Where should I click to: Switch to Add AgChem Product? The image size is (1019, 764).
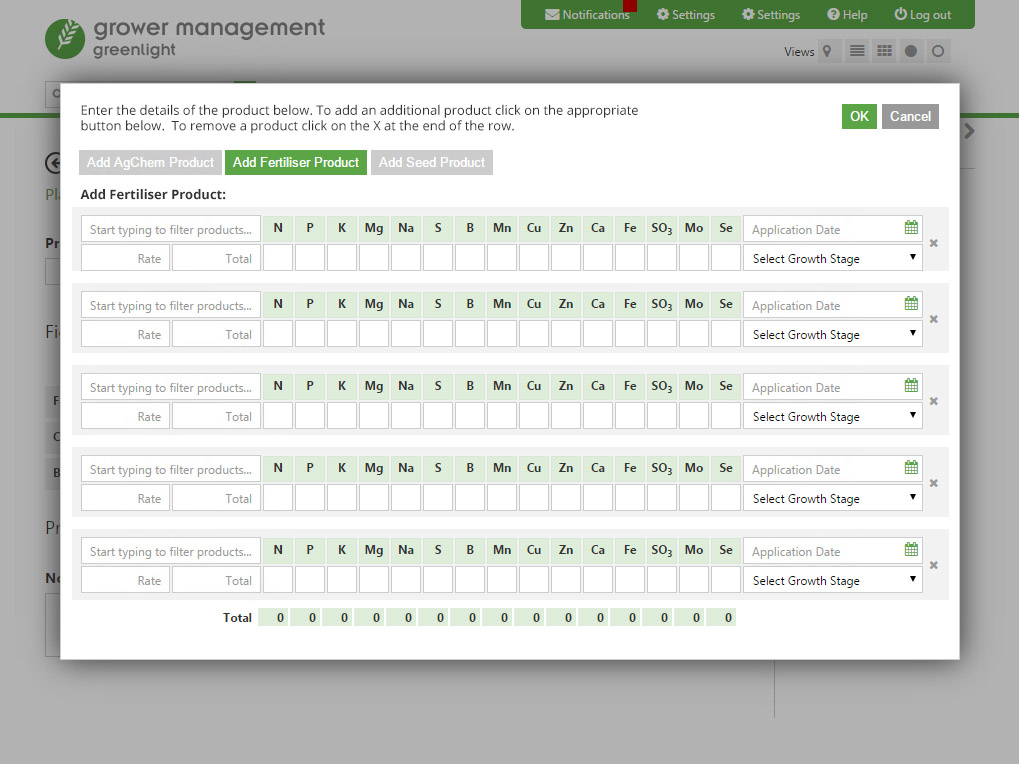[149, 162]
